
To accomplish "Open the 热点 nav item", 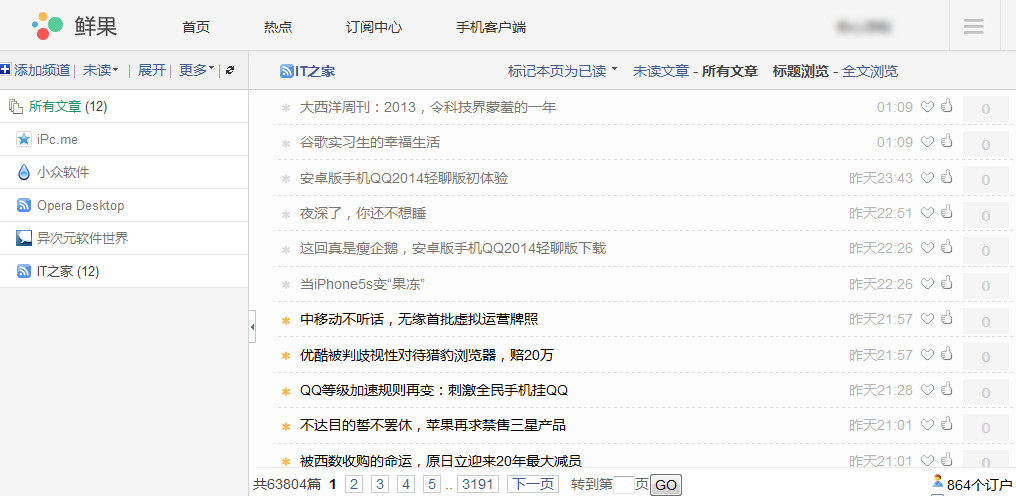I will [x=277, y=27].
